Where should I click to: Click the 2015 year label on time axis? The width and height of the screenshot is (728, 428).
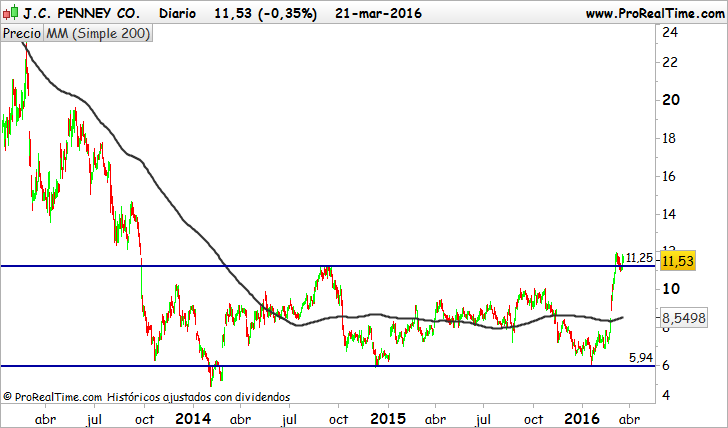(x=388, y=419)
